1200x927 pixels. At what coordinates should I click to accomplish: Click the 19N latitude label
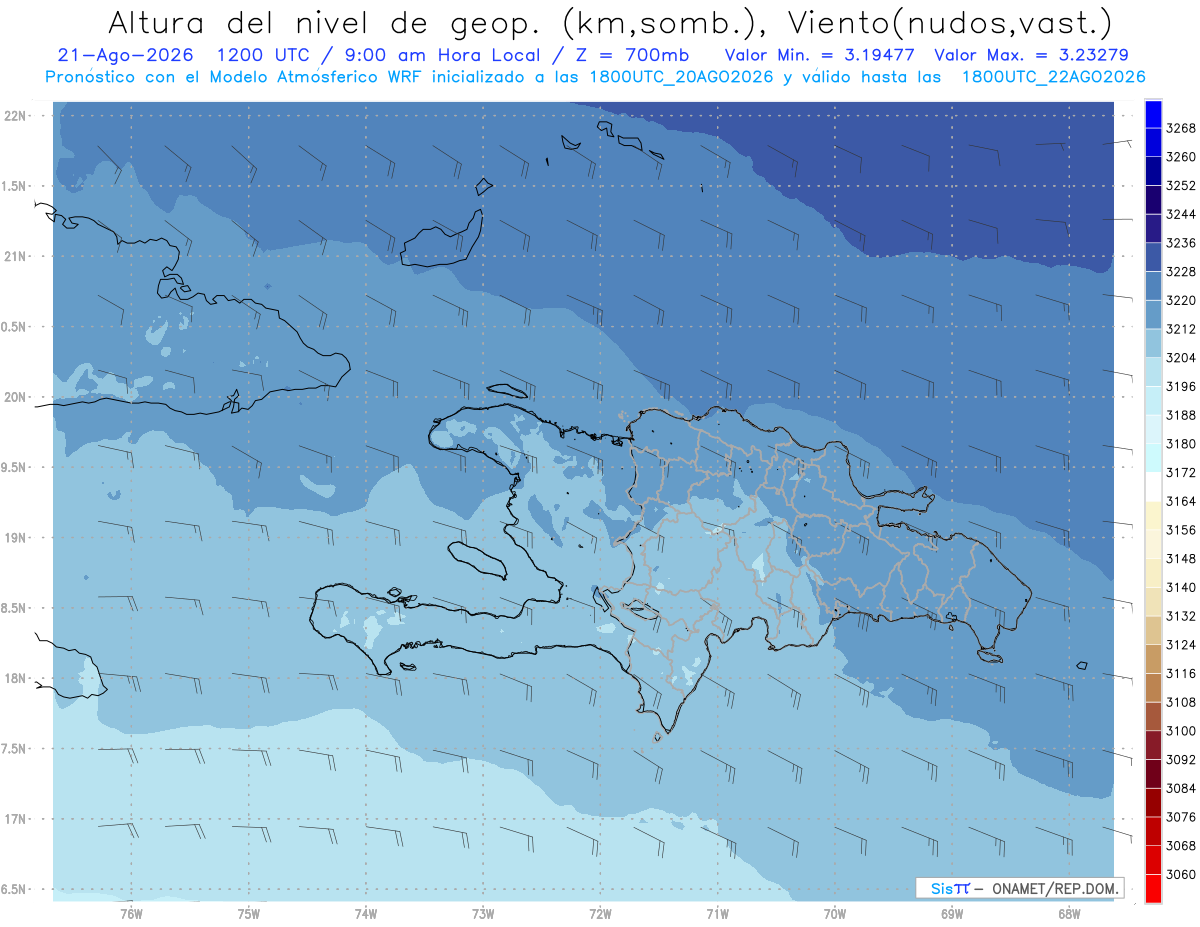pos(15,538)
